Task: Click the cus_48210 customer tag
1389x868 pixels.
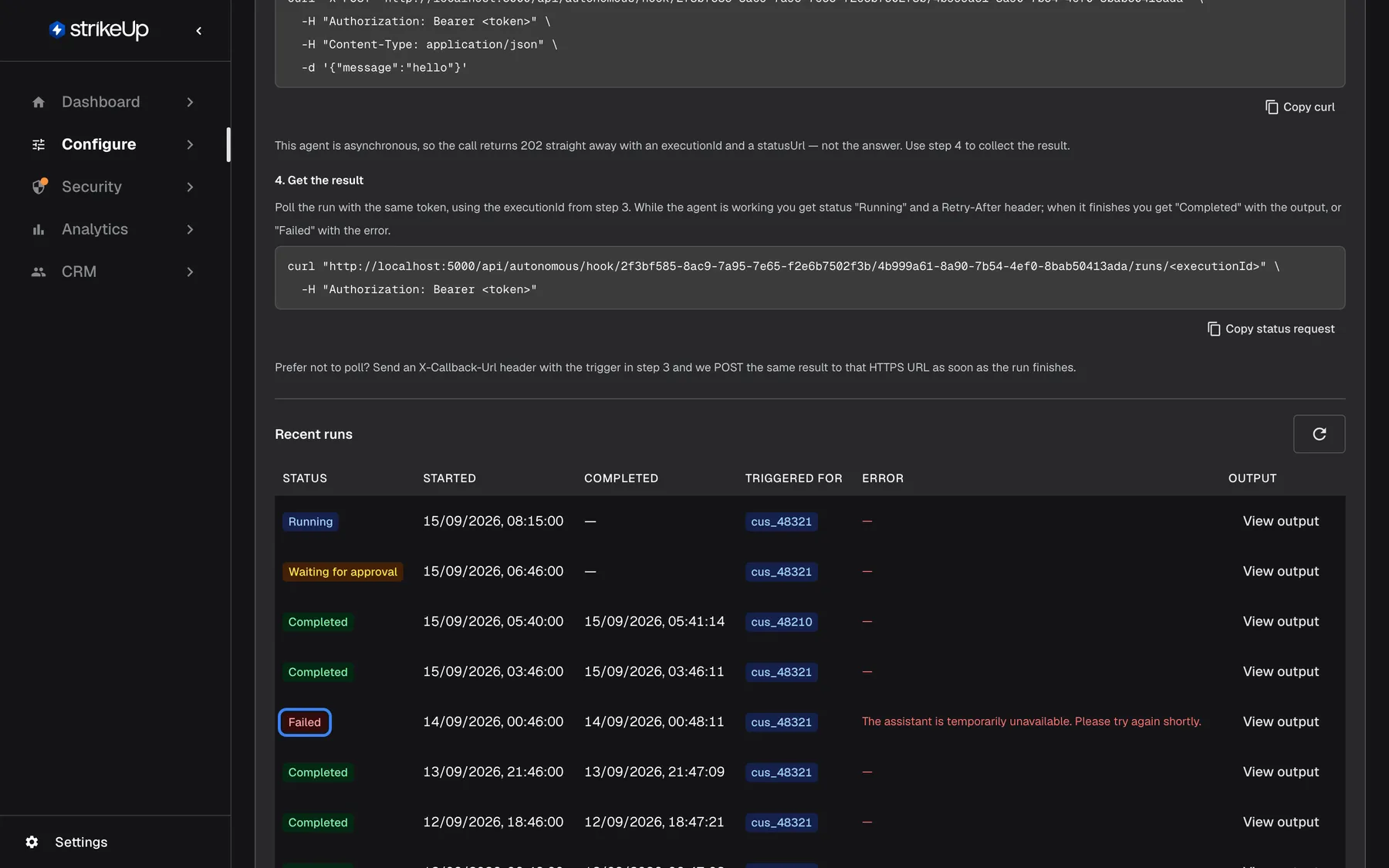Action: 781,622
